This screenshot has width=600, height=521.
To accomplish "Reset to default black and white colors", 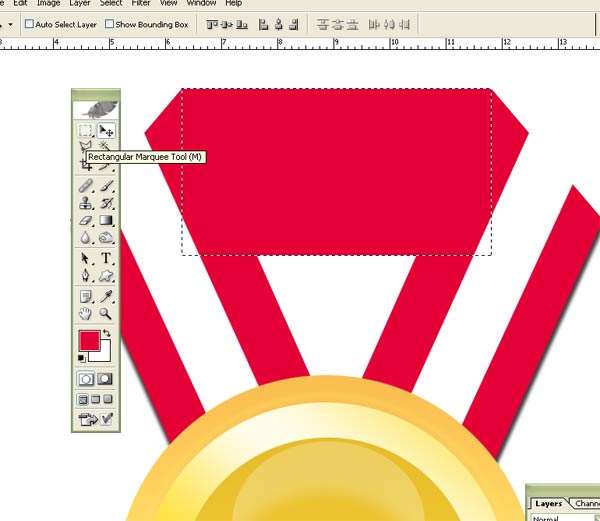I will click(82, 357).
